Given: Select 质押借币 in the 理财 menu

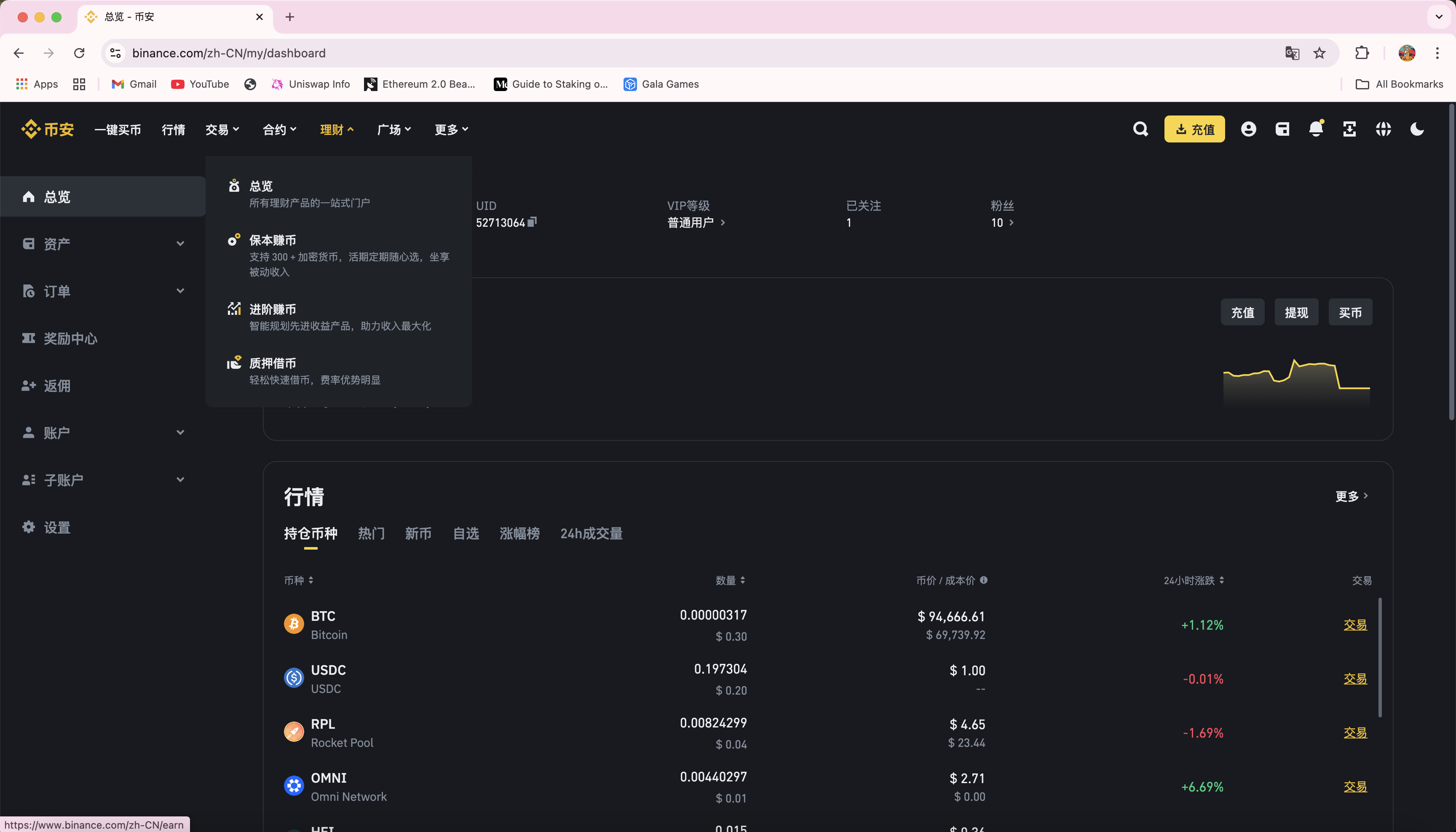Looking at the screenshot, I should pyautogui.click(x=338, y=371).
